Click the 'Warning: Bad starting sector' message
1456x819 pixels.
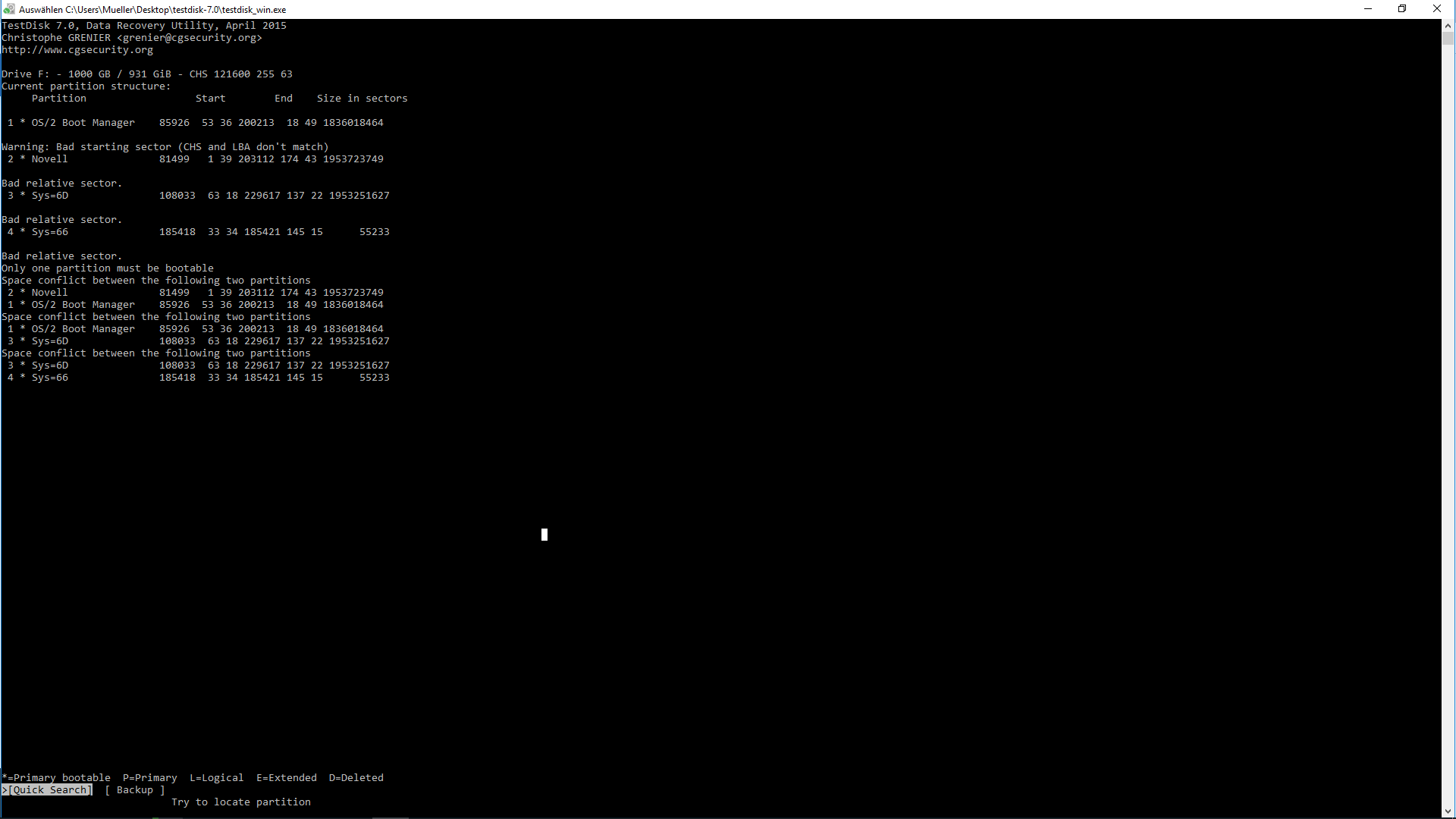pos(165,147)
